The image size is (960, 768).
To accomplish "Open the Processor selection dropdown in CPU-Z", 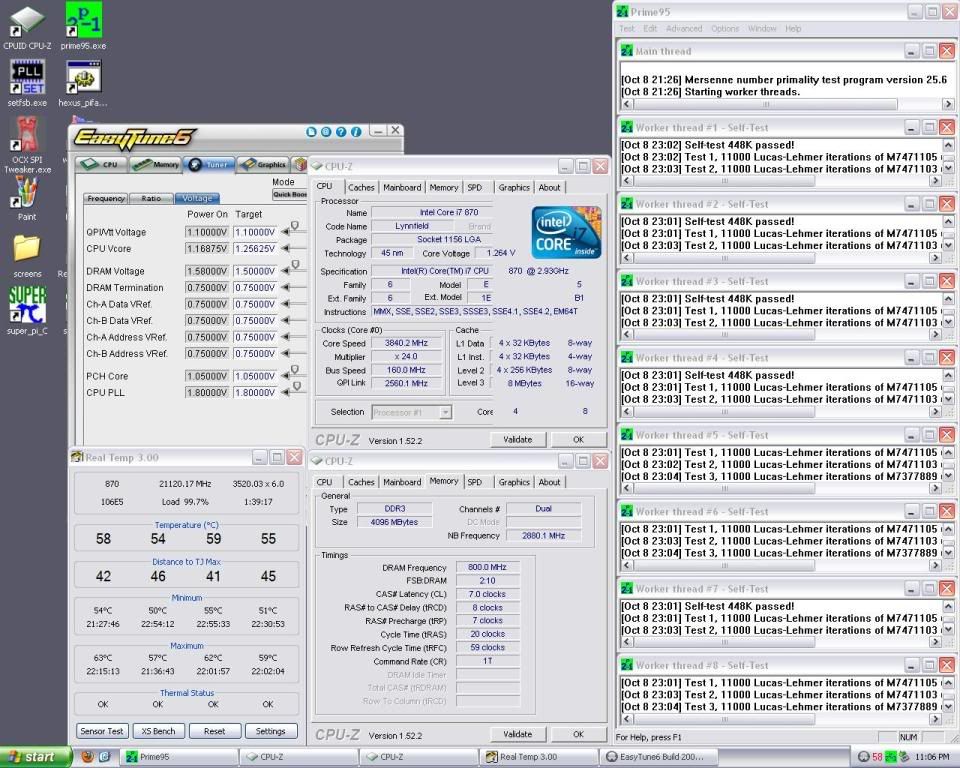I will 446,413.
